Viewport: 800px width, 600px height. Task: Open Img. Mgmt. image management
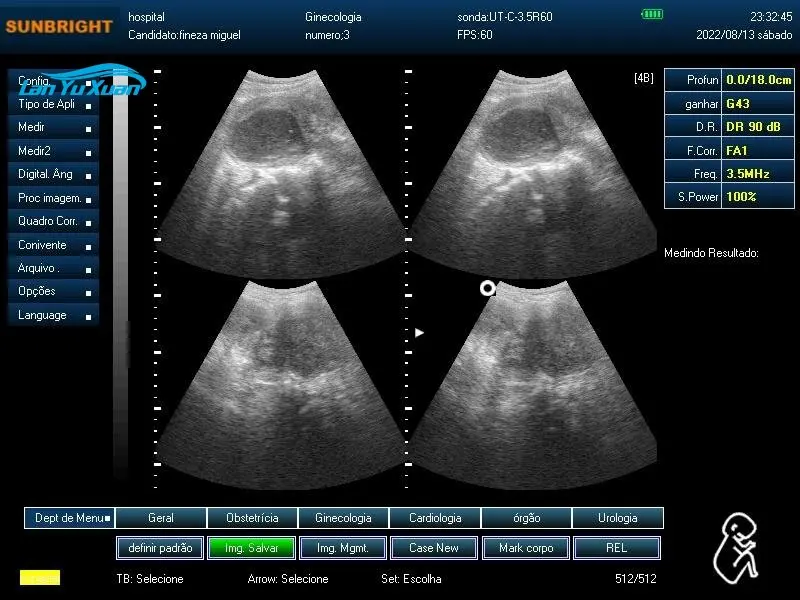click(x=343, y=548)
